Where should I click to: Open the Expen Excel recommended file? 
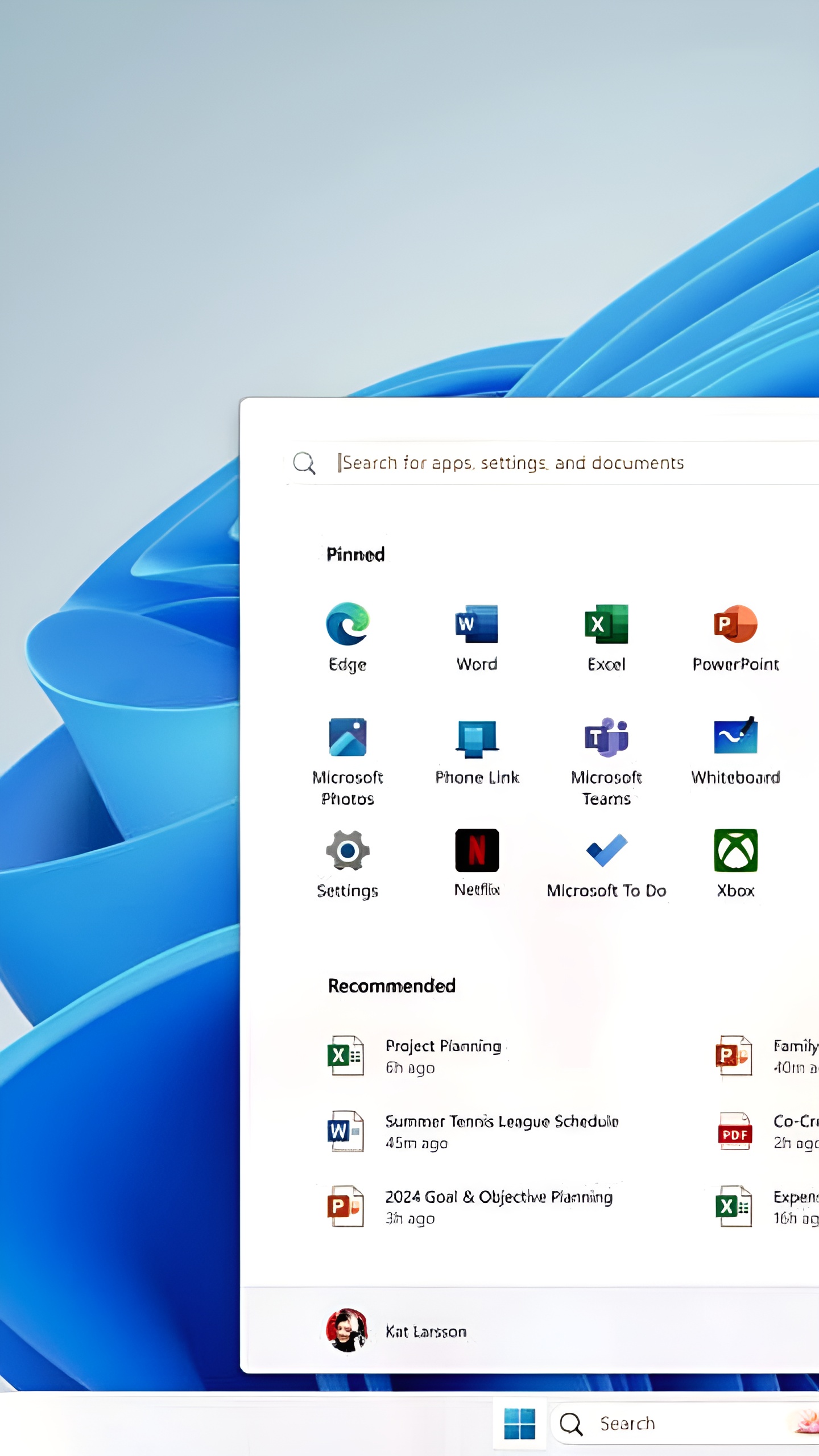coord(767,1206)
